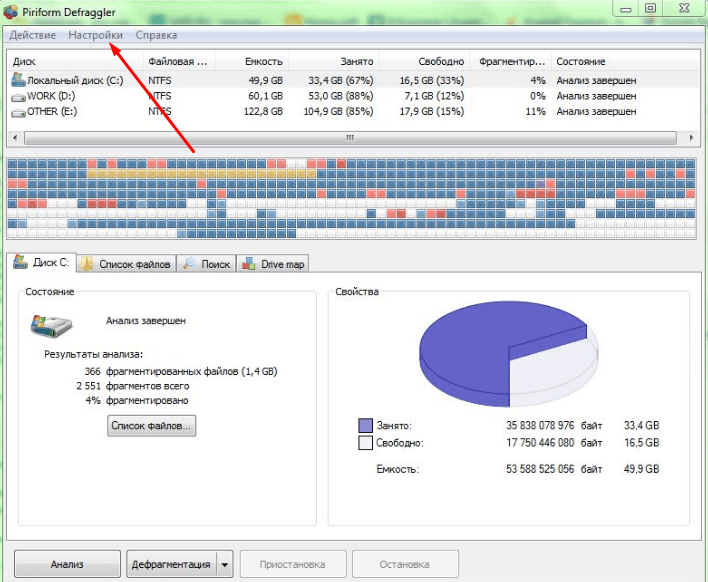Sort drives by the Диск column header
708x582 pixels.
point(75,61)
